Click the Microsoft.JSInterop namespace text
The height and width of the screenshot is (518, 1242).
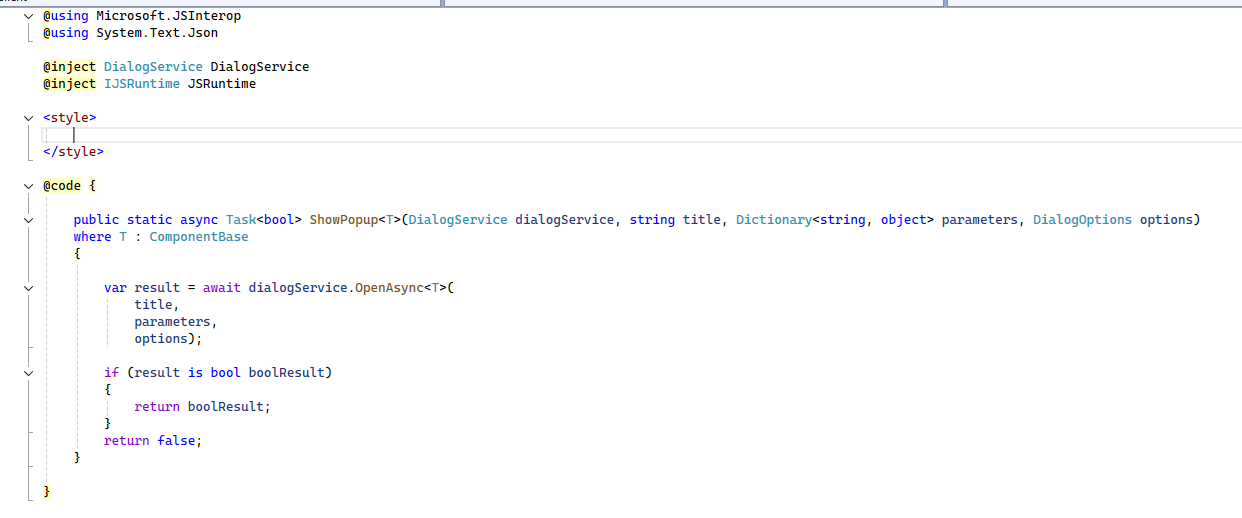point(168,16)
